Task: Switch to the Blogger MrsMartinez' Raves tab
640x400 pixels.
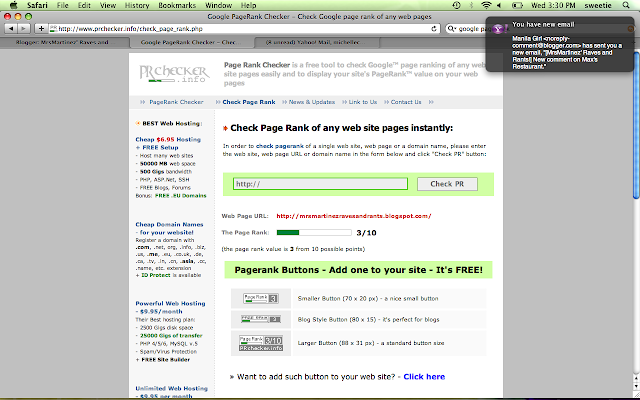Action: point(64,42)
